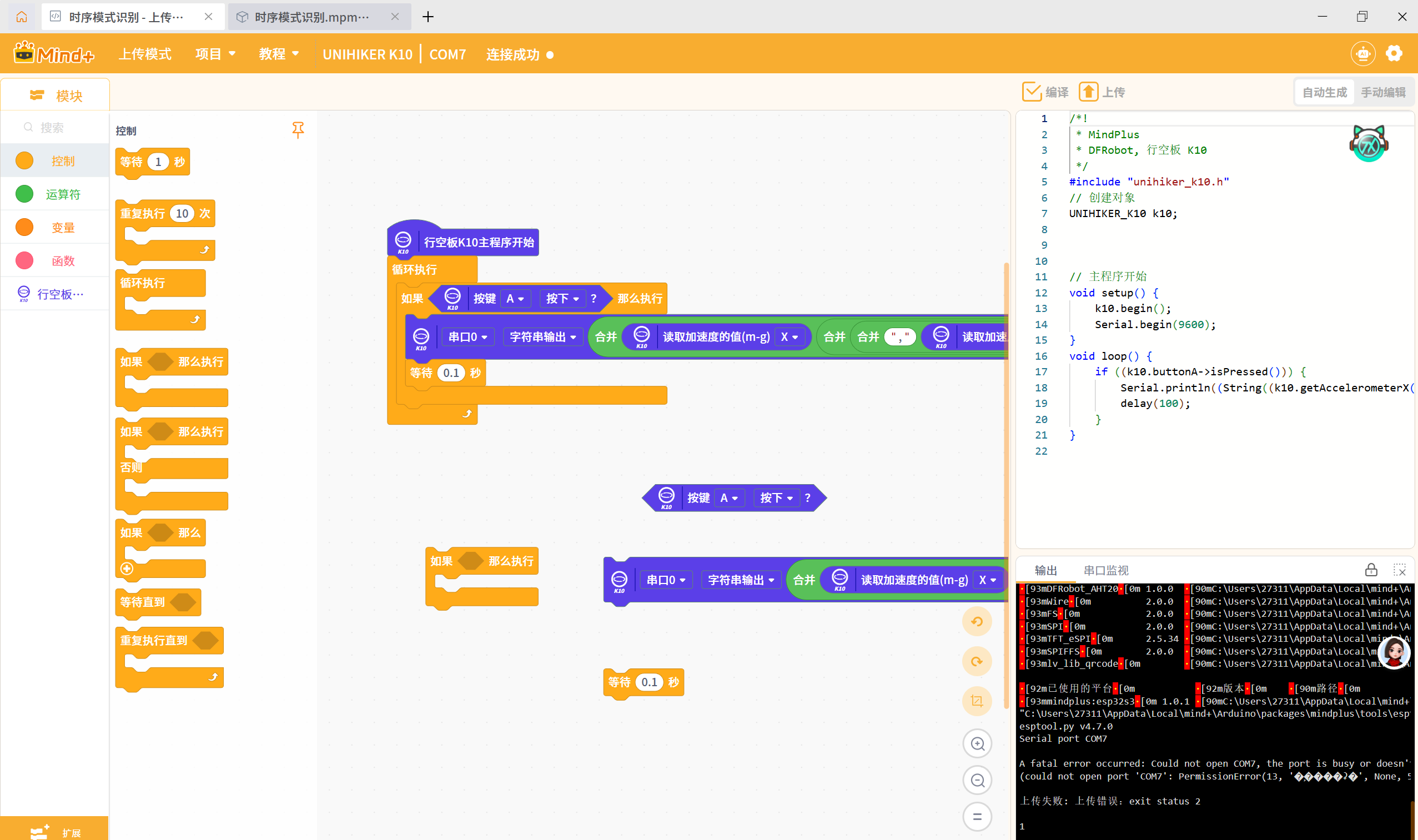Click the redo arrow icon on canvas
Image resolution: width=1418 pixels, height=840 pixels.
click(x=977, y=661)
